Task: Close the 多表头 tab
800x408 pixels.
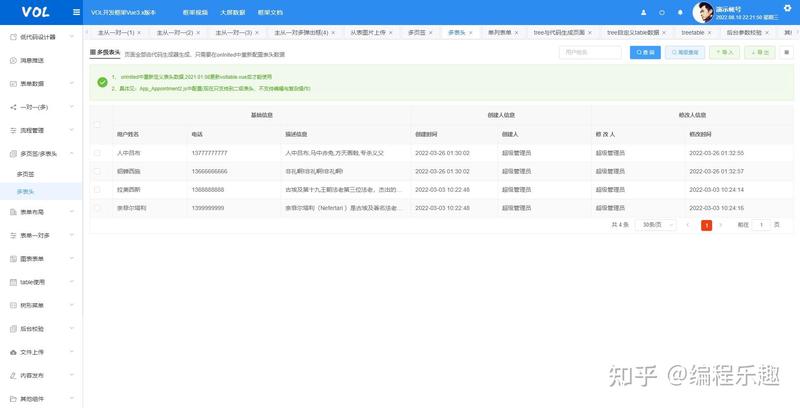Action: click(470, 33)
